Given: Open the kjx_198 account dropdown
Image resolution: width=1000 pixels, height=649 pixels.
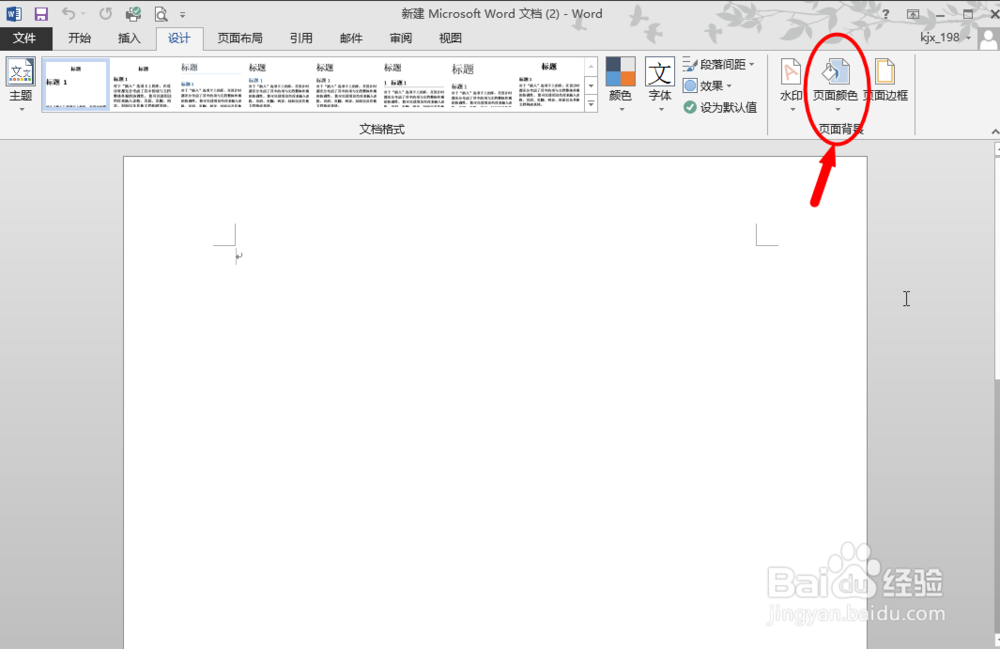Looking at the screenshot, I should pos(945,38).
